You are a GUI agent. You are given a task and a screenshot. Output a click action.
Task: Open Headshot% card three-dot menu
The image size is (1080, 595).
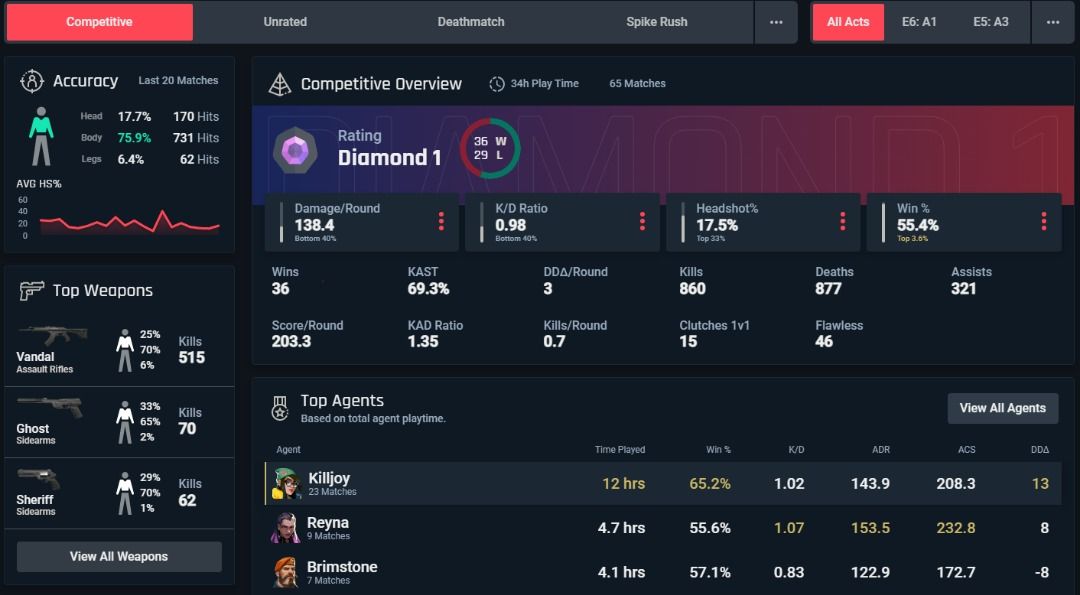tap(842, 221)
